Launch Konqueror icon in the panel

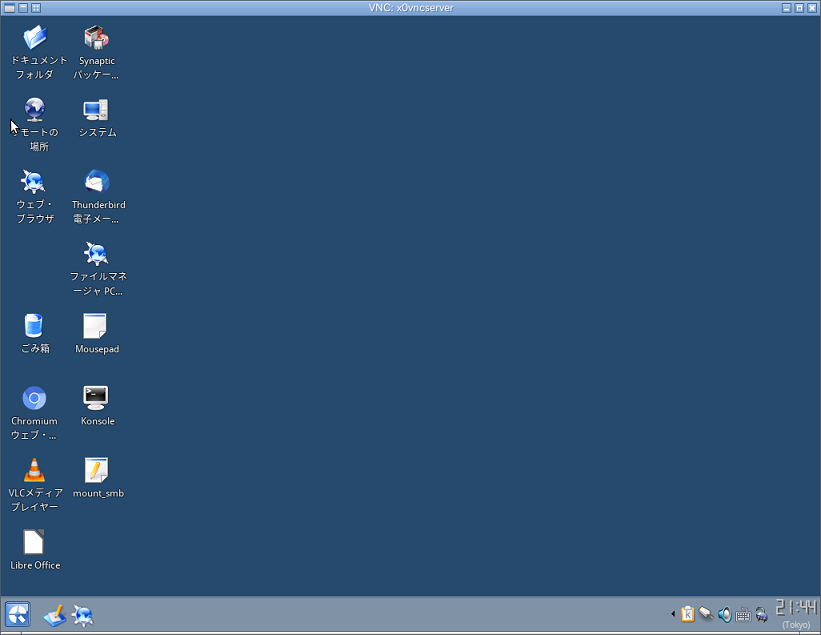point(83,615)
